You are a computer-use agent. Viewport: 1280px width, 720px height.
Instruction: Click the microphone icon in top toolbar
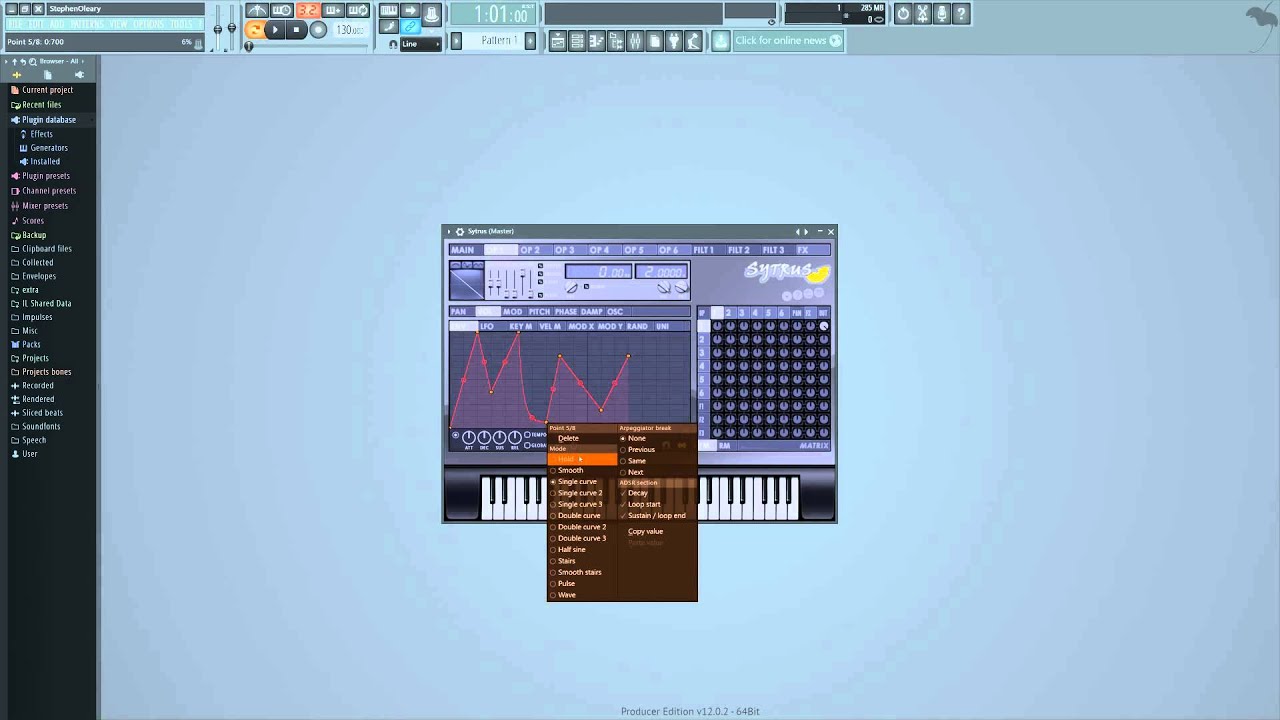(942, 13)
